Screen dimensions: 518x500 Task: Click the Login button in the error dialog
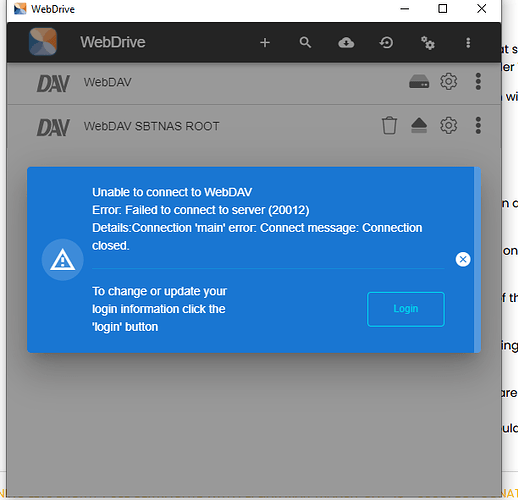pyautogui.click(x=406, y=309)
